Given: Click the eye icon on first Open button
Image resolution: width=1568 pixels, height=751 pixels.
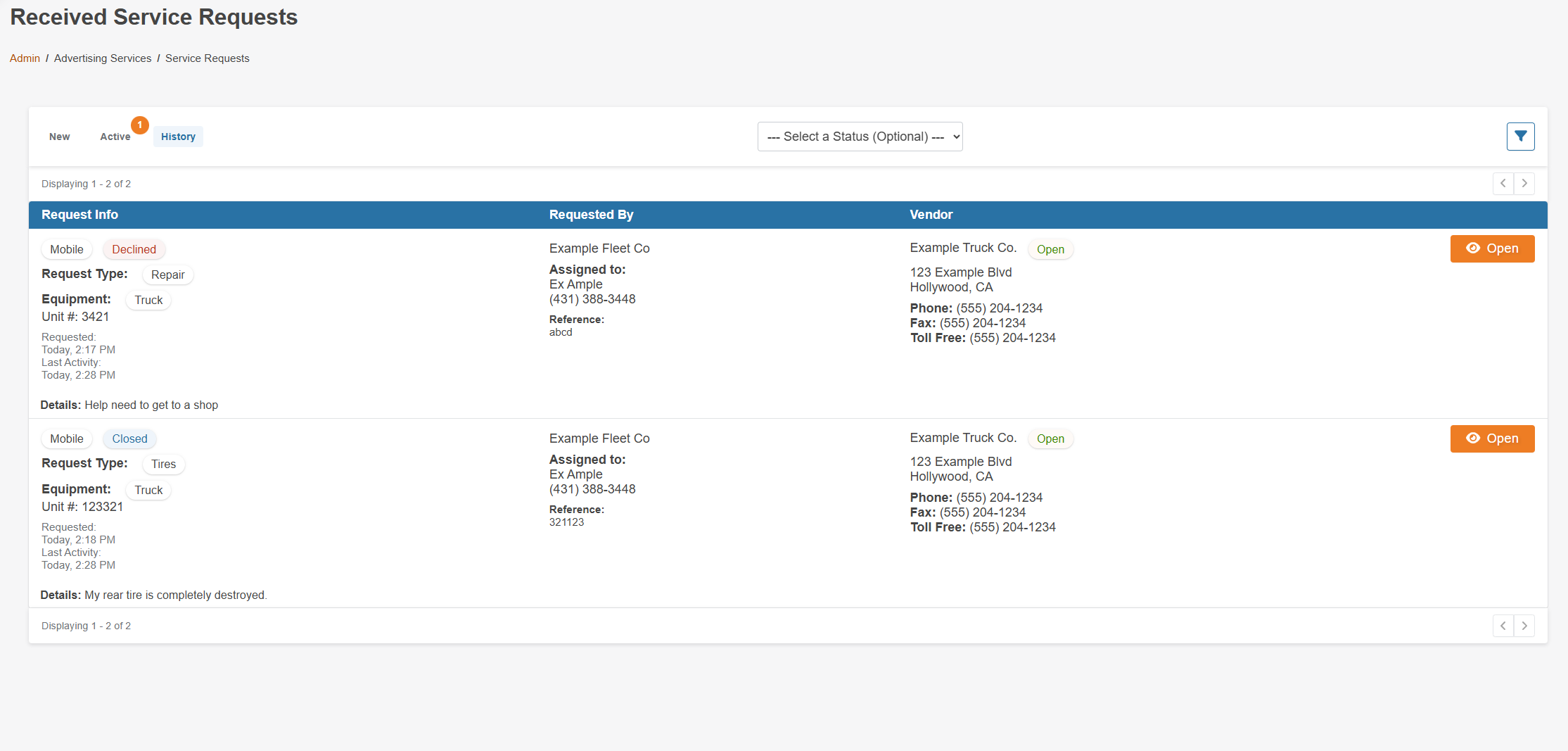Looking at the screenshot, I should [1474, 248].
